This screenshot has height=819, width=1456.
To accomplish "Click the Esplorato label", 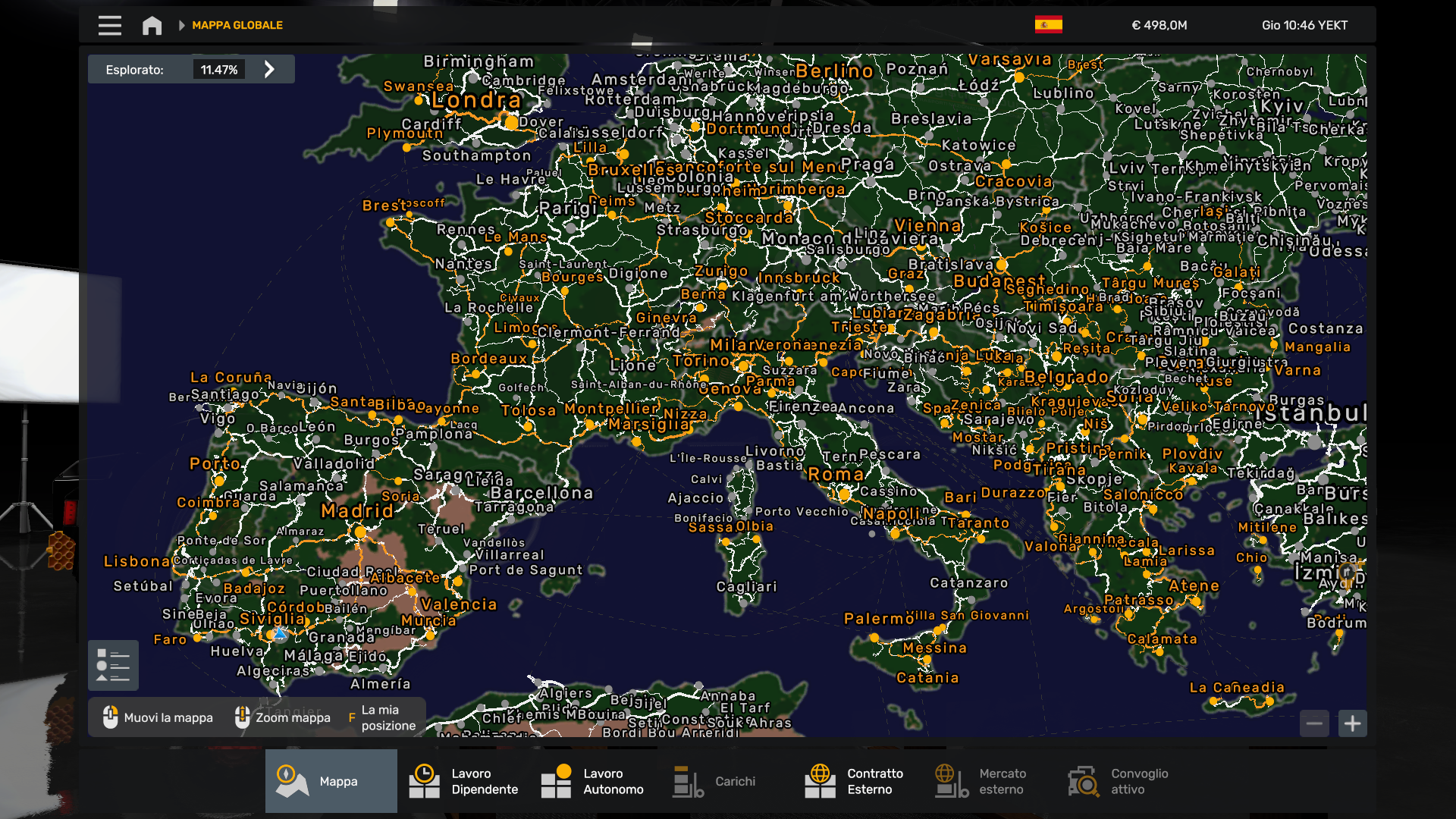I will point(134,70).
